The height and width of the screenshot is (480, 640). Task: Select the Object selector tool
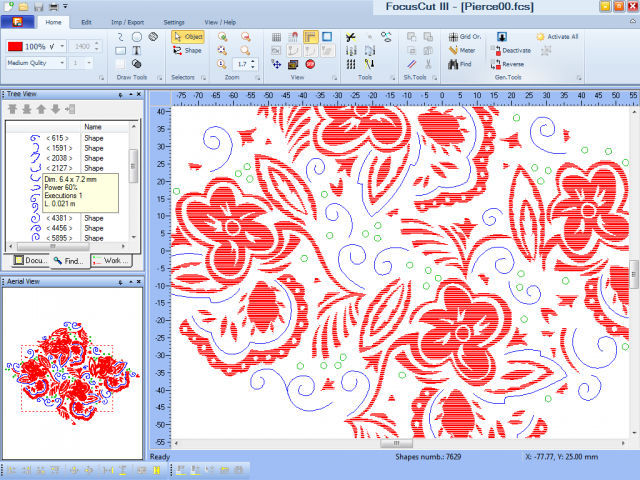(187, 36)
